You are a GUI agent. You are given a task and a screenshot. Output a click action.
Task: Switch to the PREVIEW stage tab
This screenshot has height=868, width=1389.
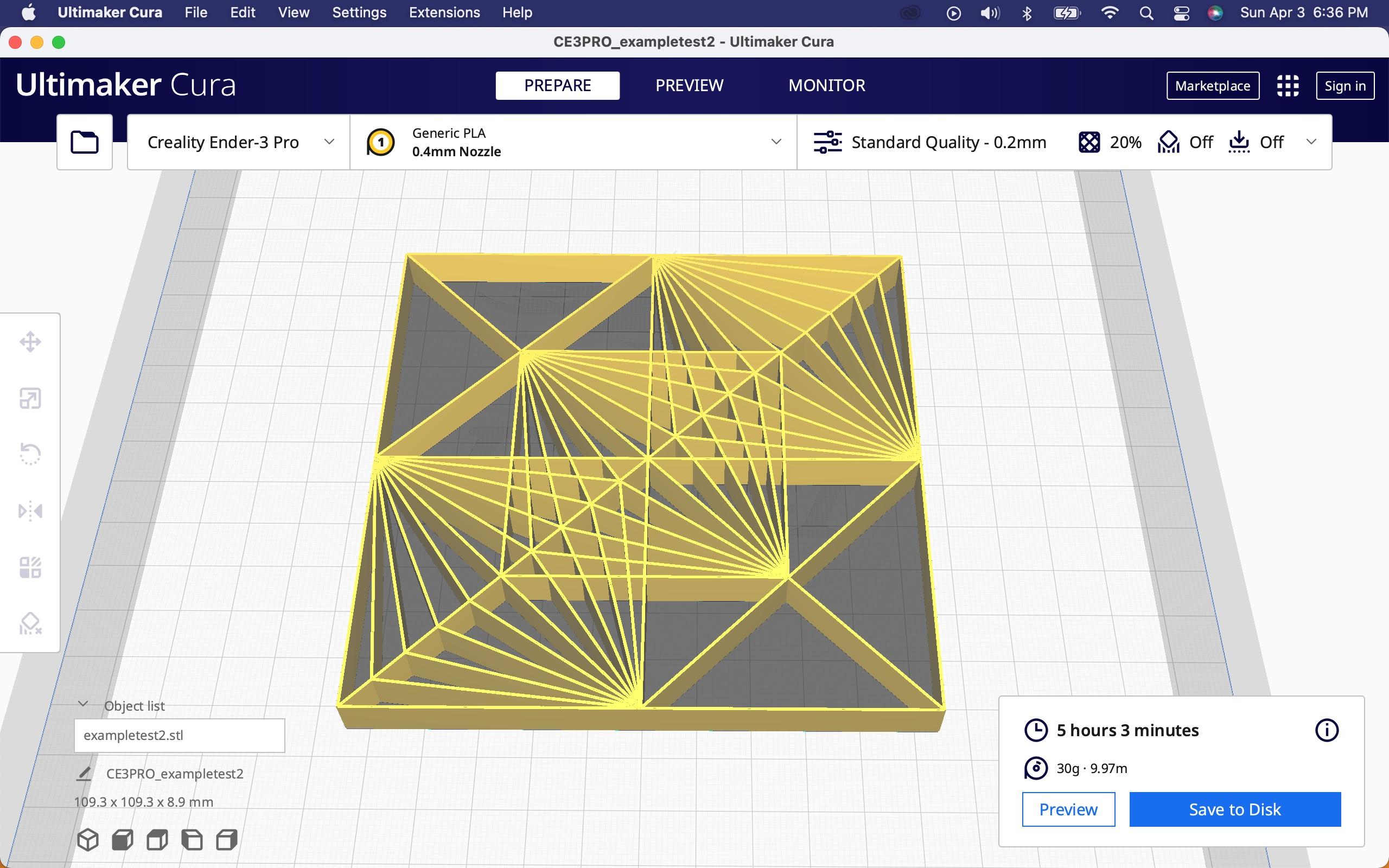point(689,86)
